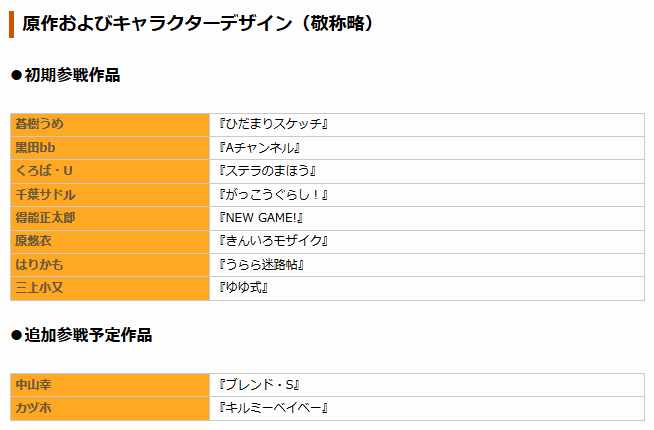Click the がっこうぐらし！ title cell
The image size is (654, 430).
(427, 195)
